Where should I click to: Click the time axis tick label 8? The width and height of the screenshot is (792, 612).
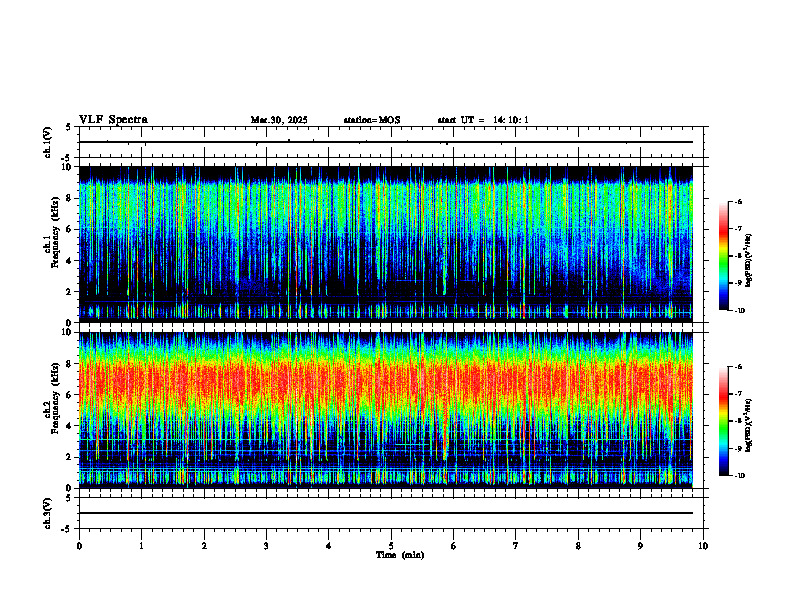(578, 546)
